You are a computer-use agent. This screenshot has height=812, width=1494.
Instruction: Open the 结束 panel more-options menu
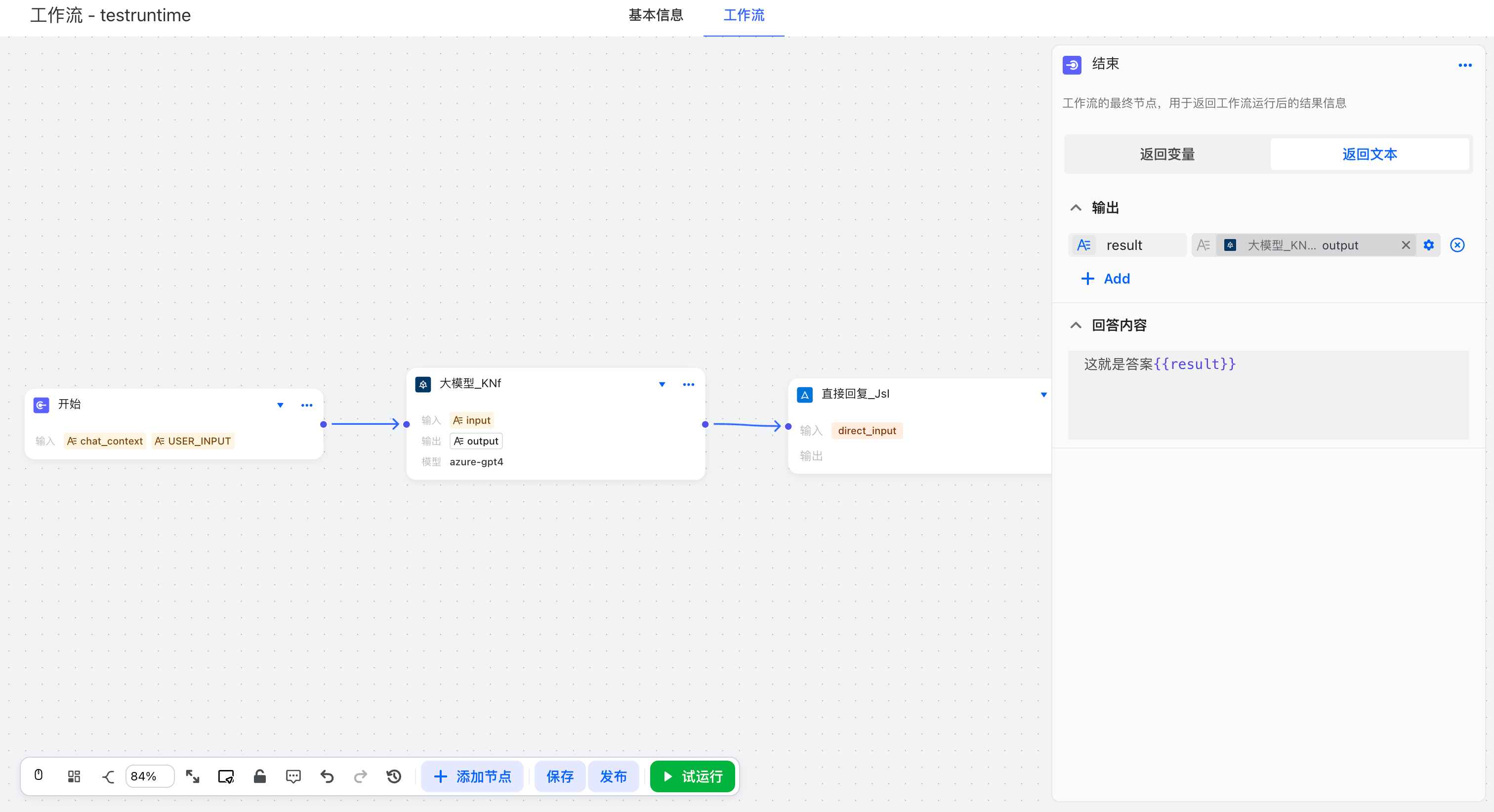1464,65
